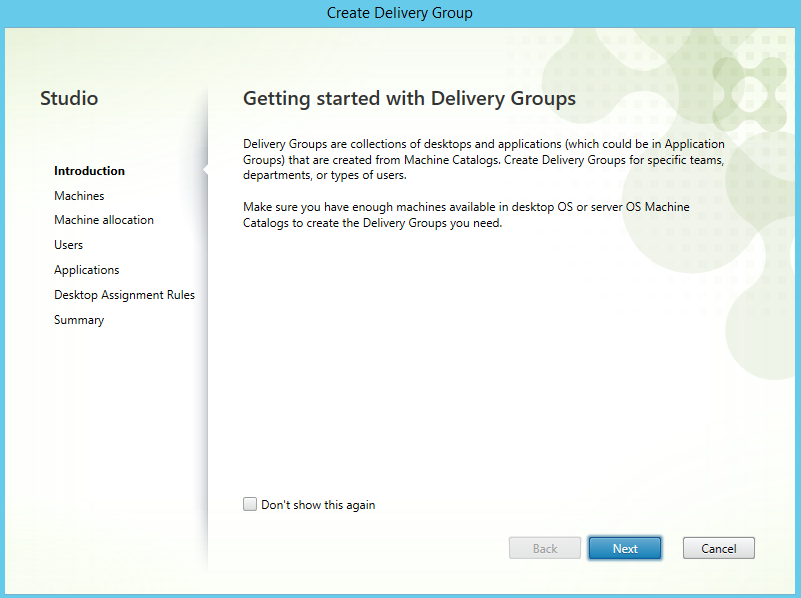The height and width of the screenshot is (598, 801).
Task: Select the Introduction step
Action: [89, 171]
